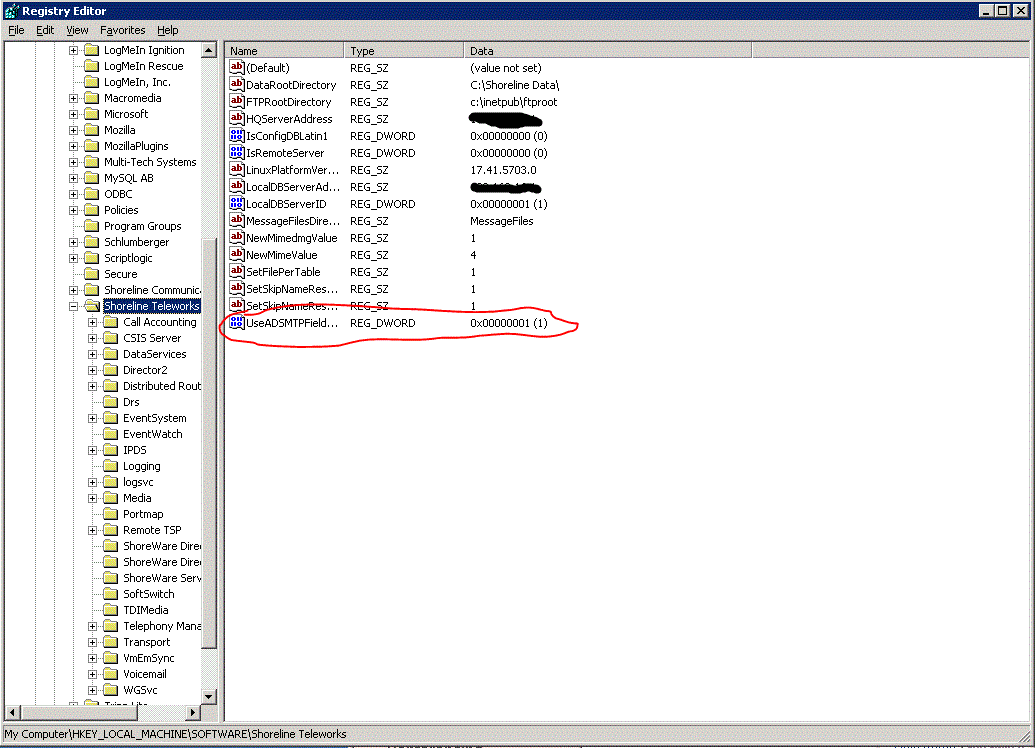Select the EventWatch folder icon
Image resolution: width=1035 pixels, height=748 pixels.
111,434
